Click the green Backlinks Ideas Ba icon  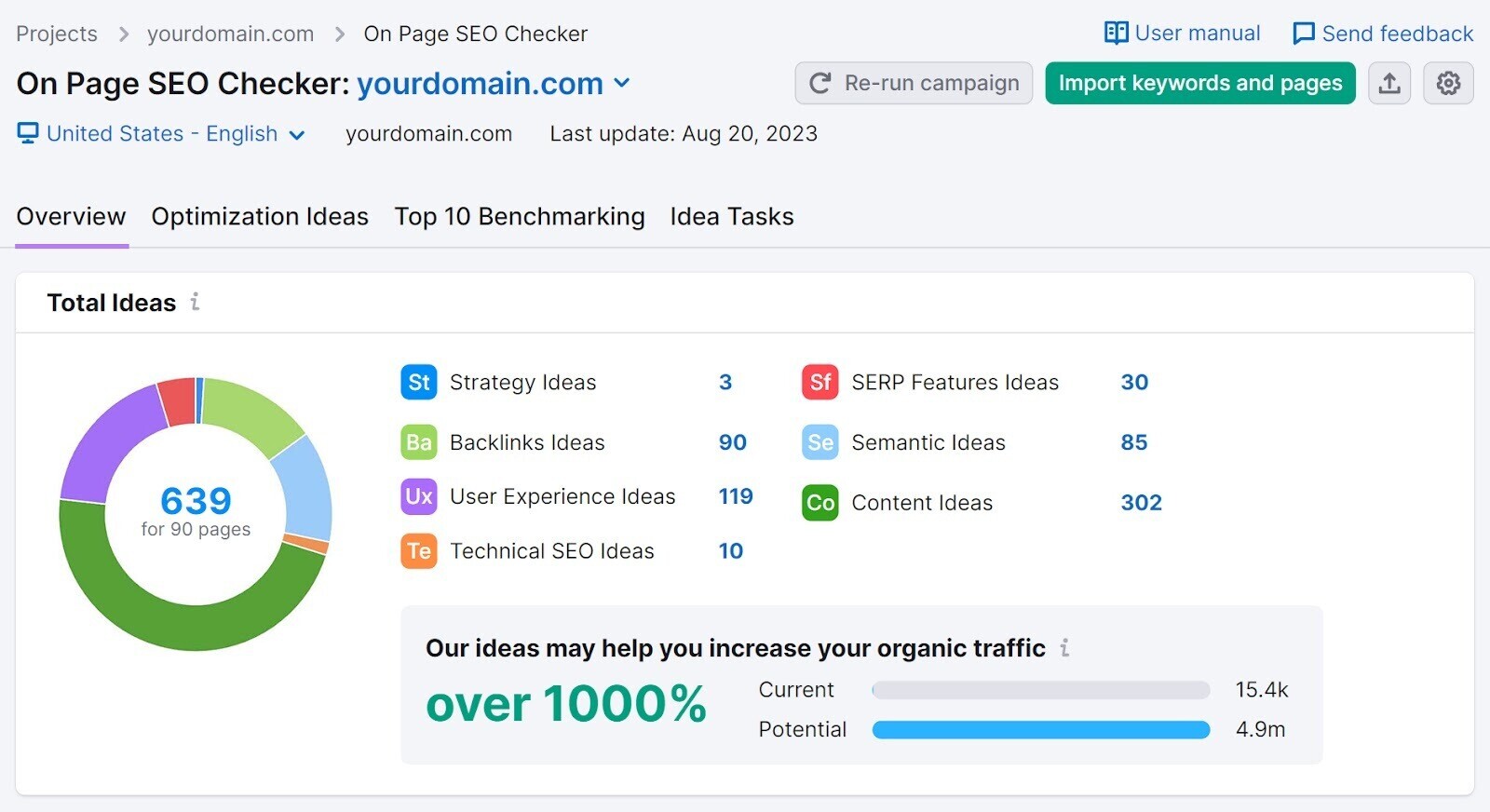pyautogui.click(x=419, y=442)
